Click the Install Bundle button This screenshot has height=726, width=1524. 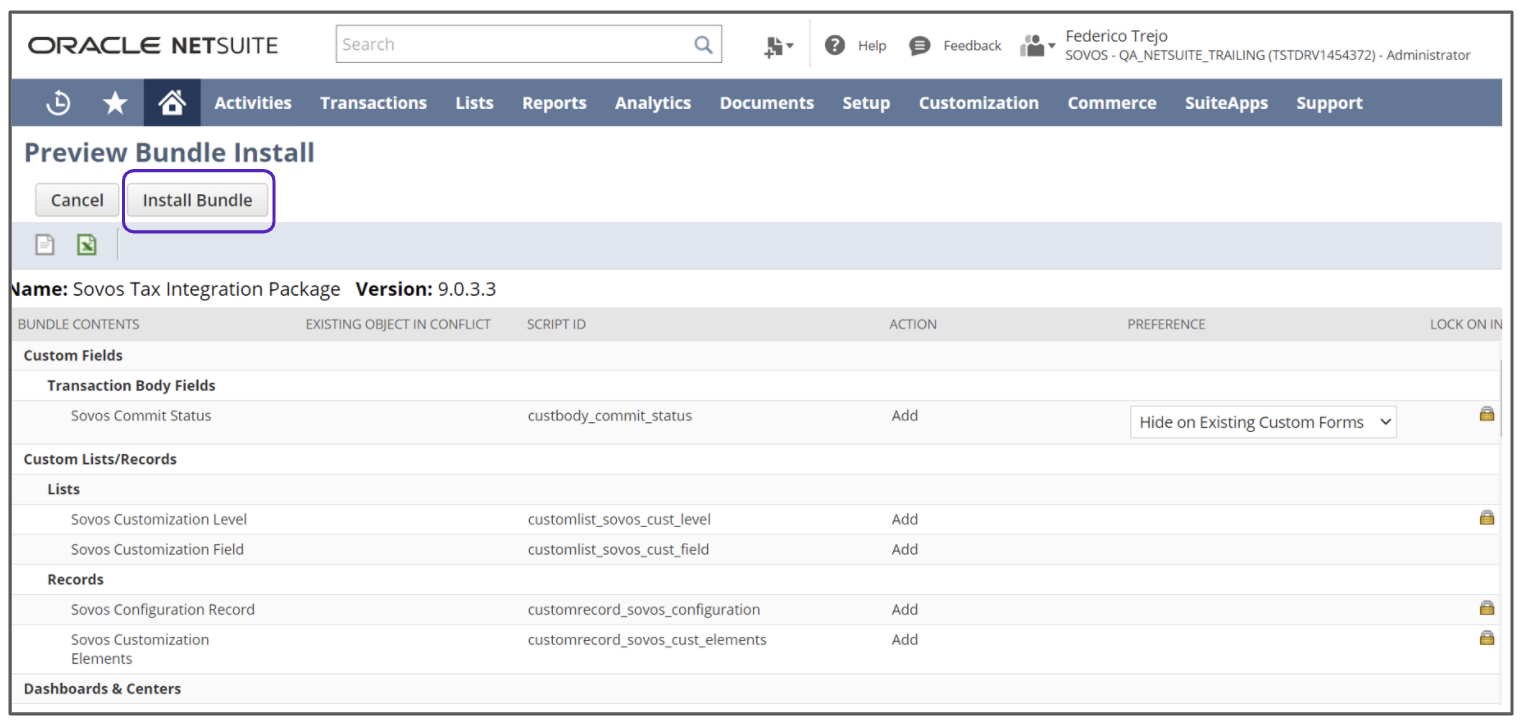(197, 200)
